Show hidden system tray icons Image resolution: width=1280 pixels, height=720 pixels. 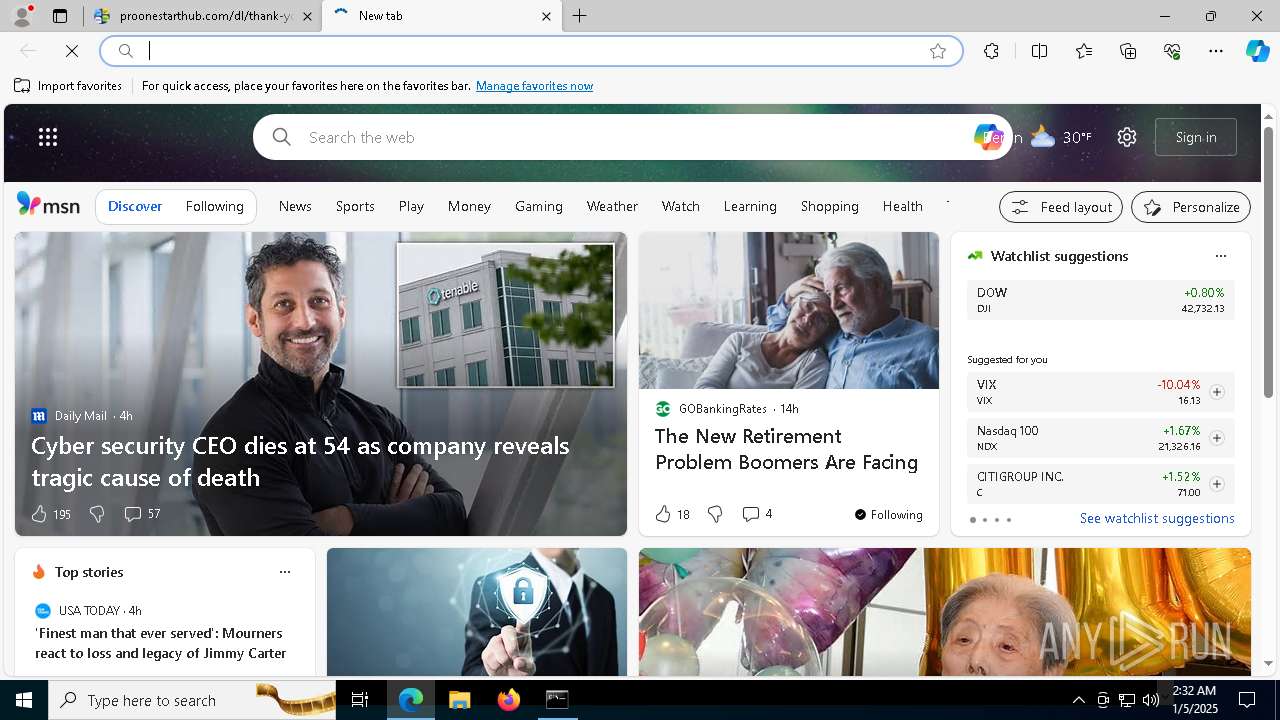point(1078,700)
